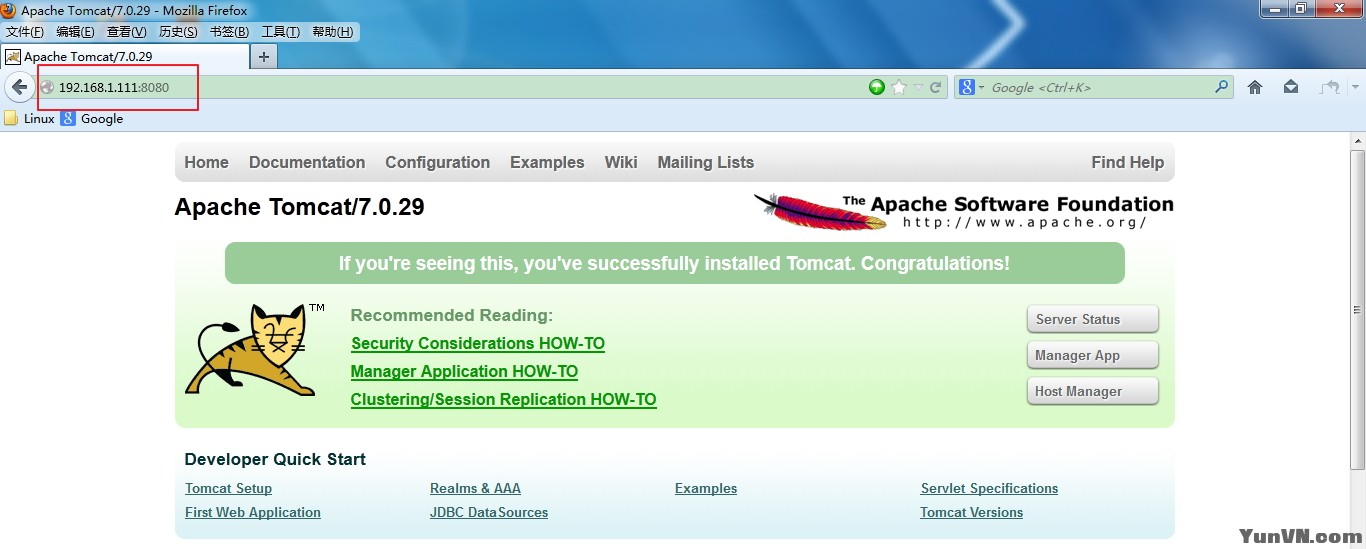
Task: Select the Apache Tomcat/7.0.29 tab
Action: (124, 57)
